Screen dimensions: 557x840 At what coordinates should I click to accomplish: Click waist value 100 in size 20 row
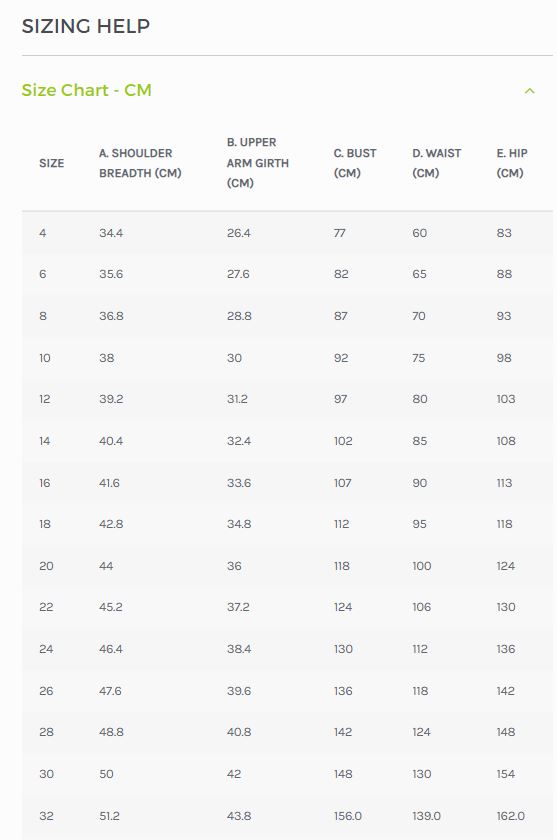[422, 566]
